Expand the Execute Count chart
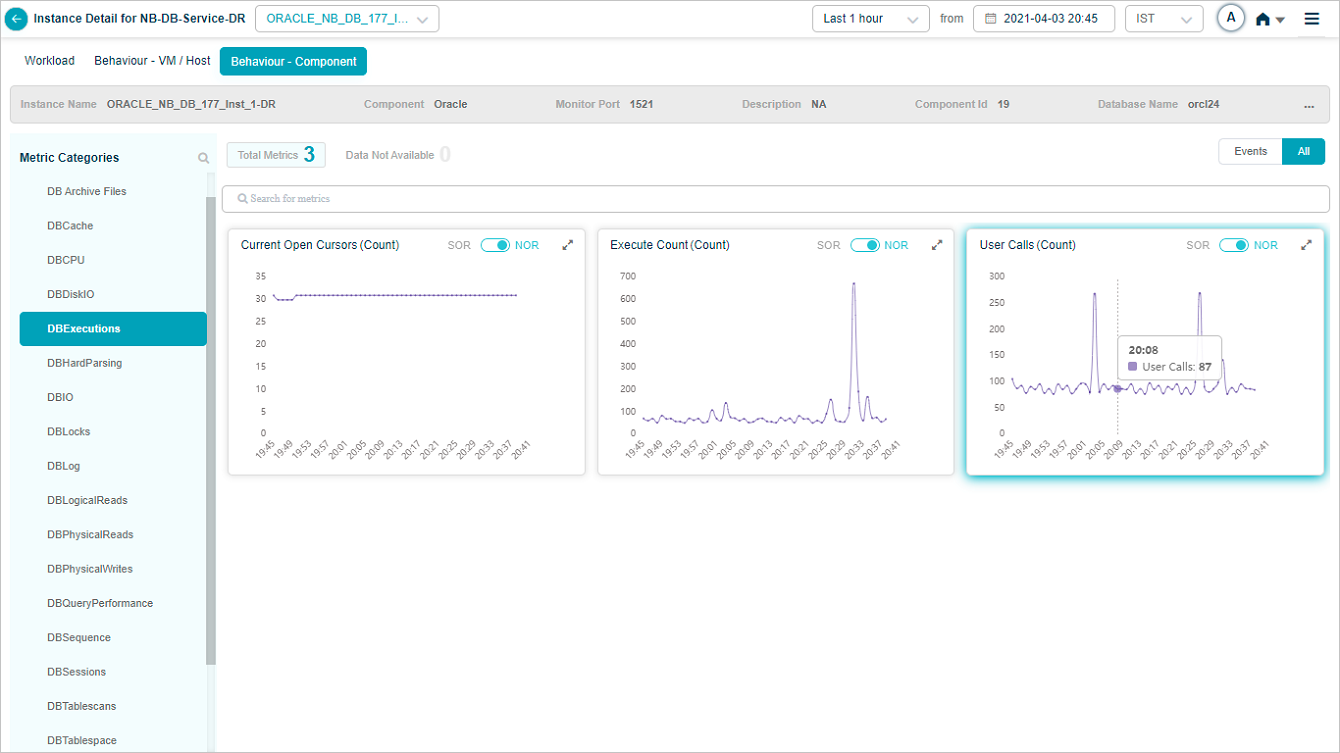Screen dimensions: 1340x753 tap(937, 245)
